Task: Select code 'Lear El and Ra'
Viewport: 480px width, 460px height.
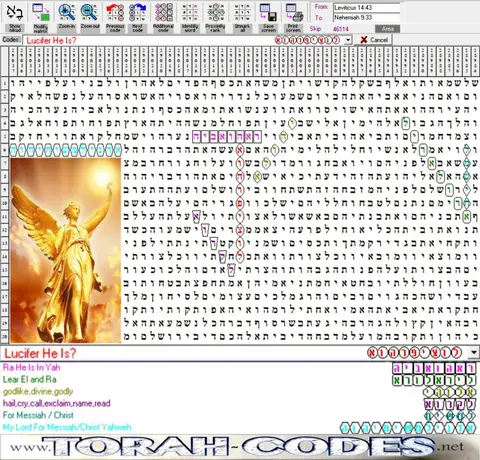Action: click(30, 379)
